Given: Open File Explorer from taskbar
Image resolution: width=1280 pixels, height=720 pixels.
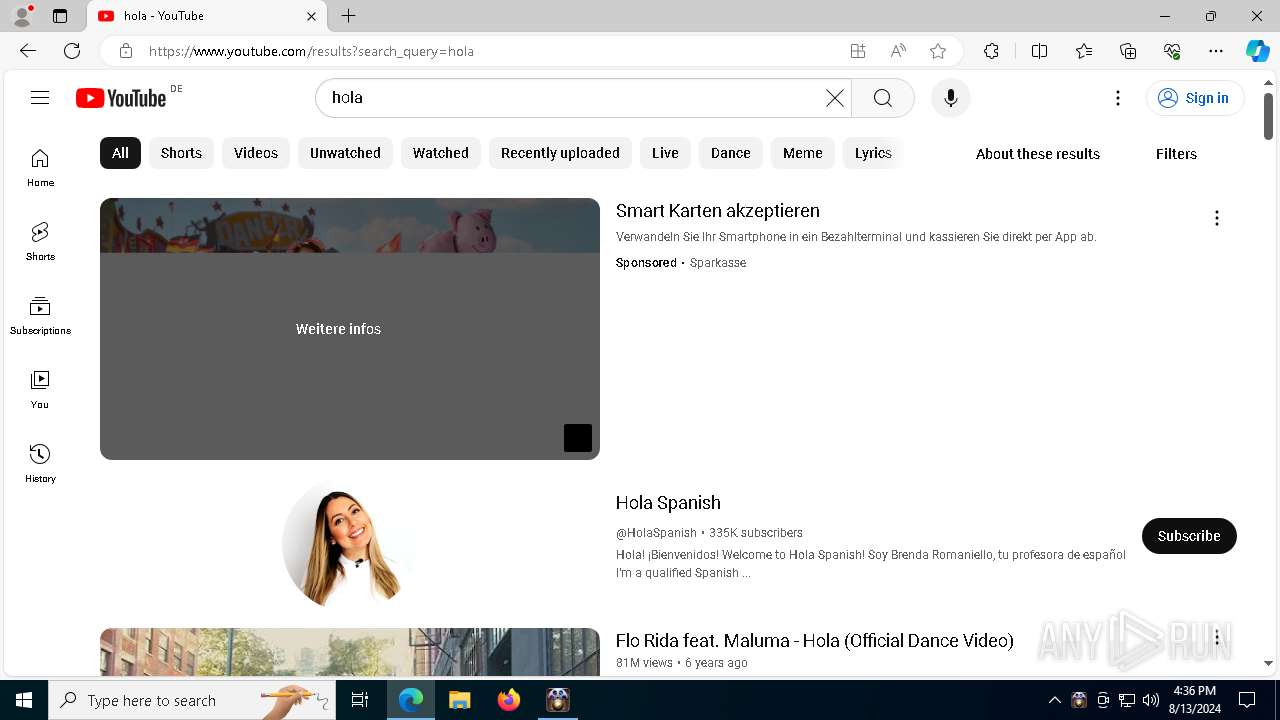Looking at the screenshot, I should (x=459, y=700).
